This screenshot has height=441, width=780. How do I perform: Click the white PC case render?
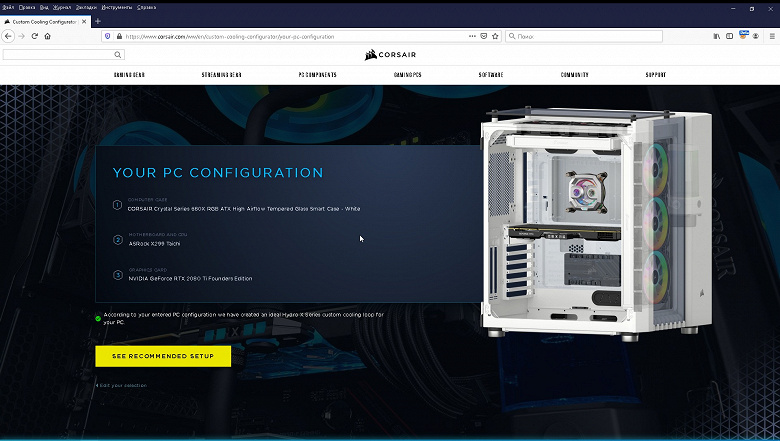click(x=597, y=224)
